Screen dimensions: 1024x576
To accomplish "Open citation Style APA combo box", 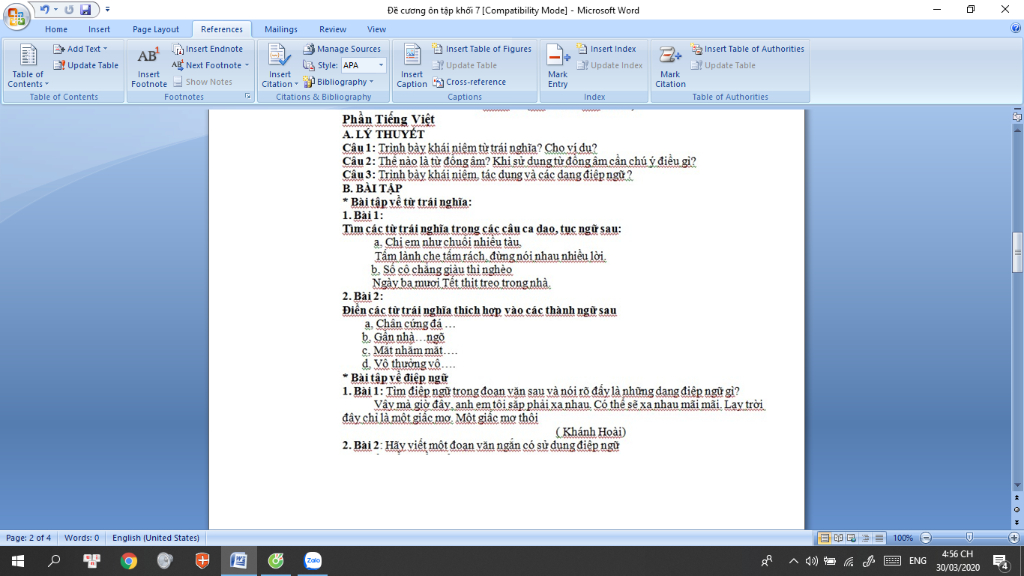I will (363, 65).
